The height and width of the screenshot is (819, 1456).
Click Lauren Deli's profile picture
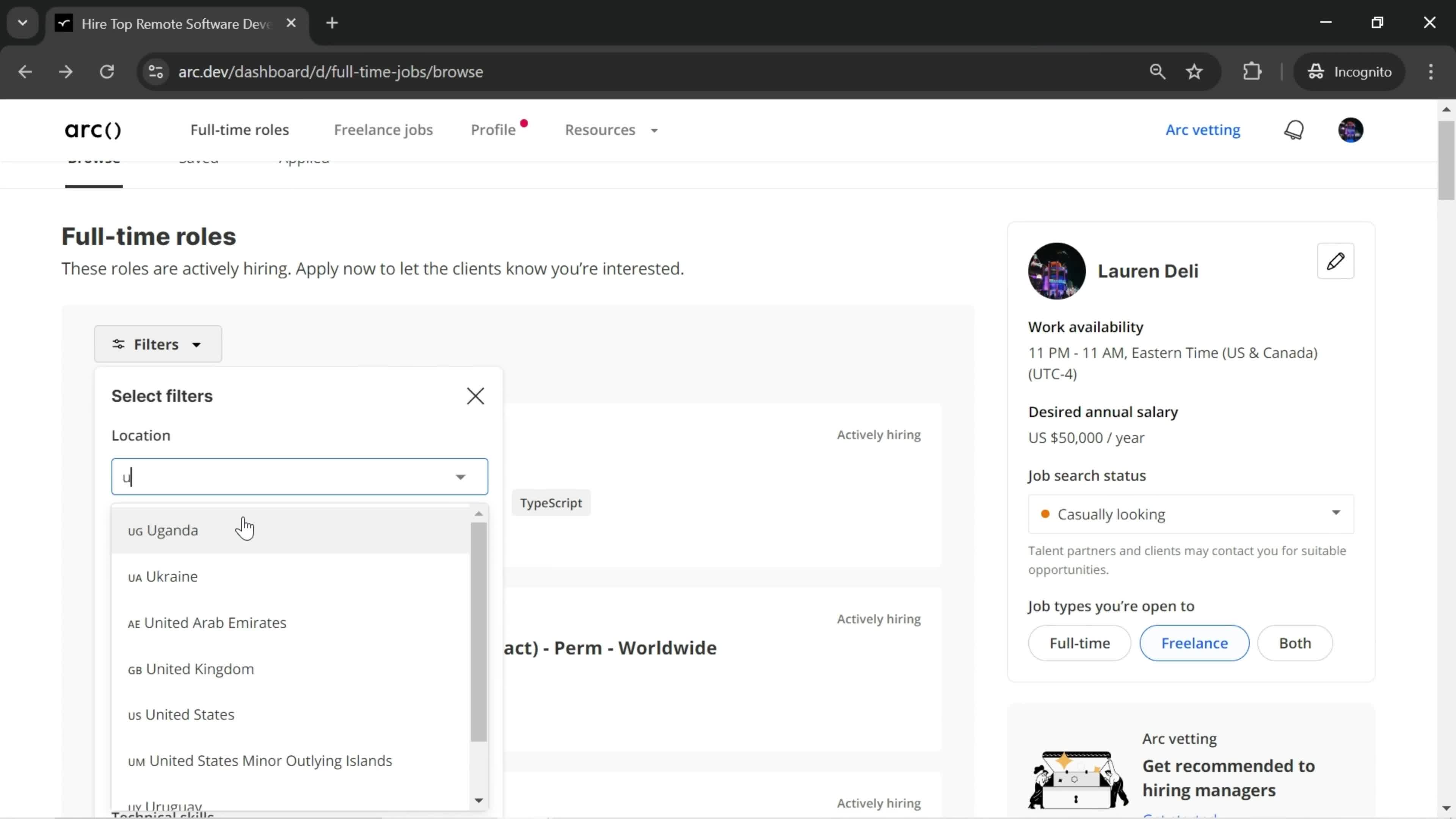click(x=1056, y=271)
